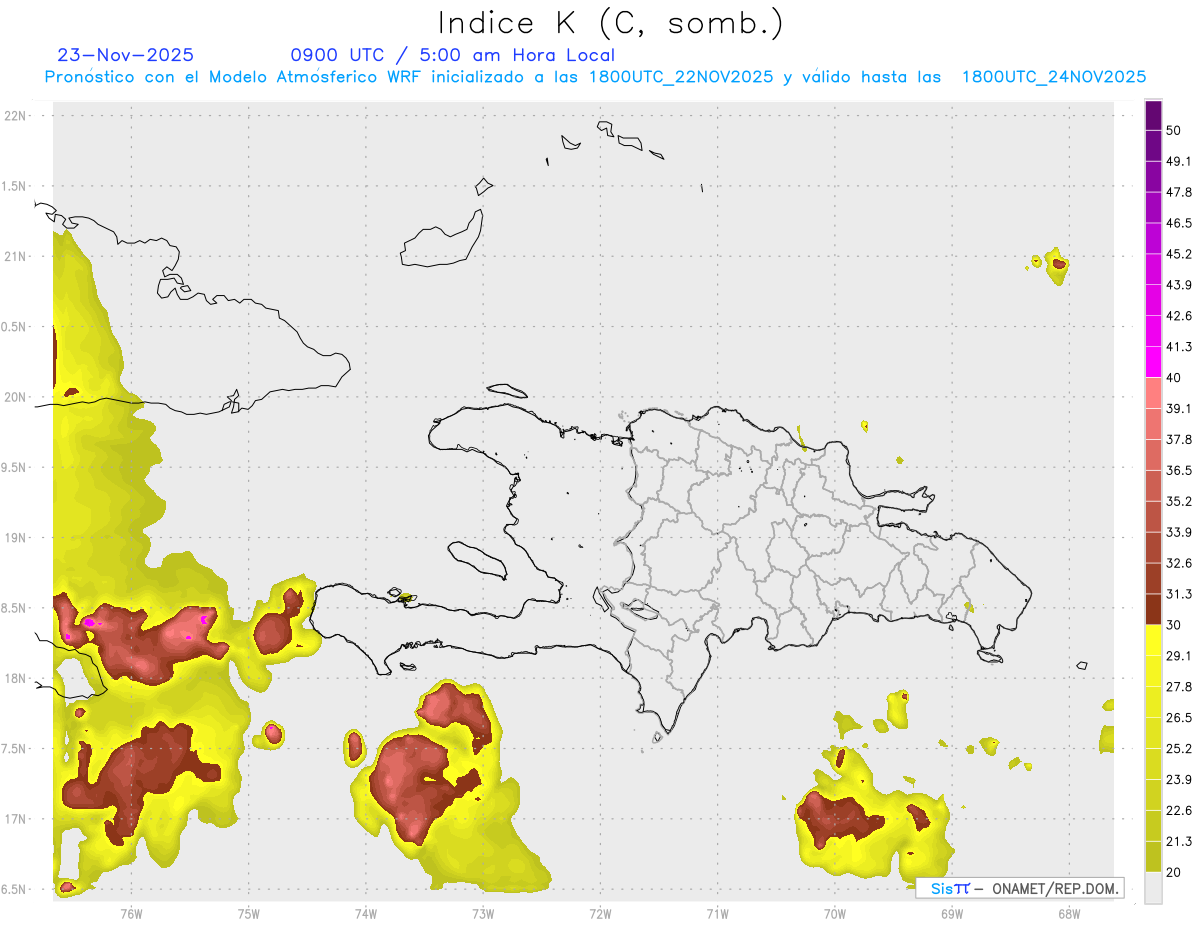Click the "40" color scale value
This screenshot has height=927, width=1200.
pyautogui.click(x=1174, y=378)
